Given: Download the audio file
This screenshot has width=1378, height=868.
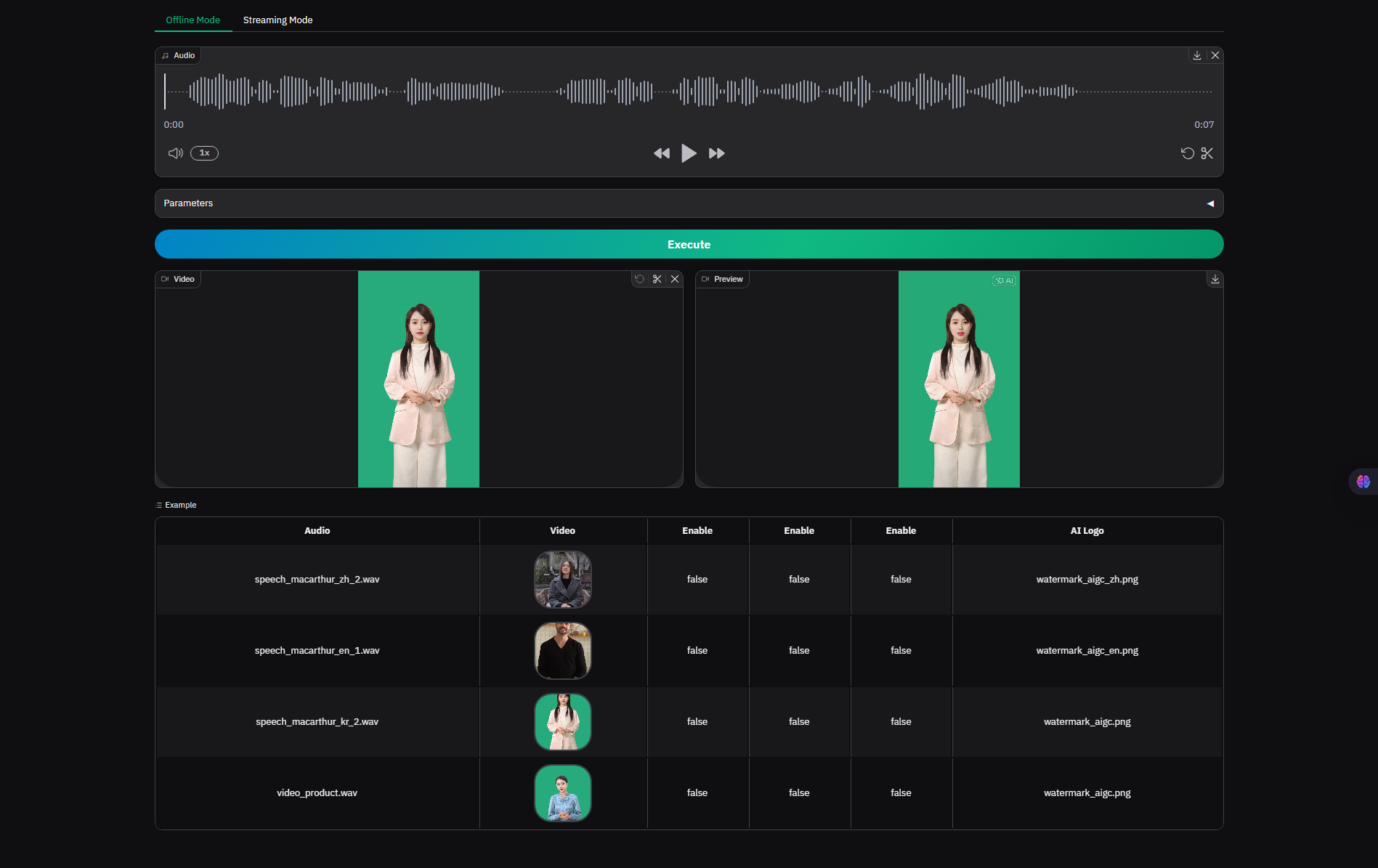Looking at the screenshot, I should pyautogui.click(x=1197, y=55).
